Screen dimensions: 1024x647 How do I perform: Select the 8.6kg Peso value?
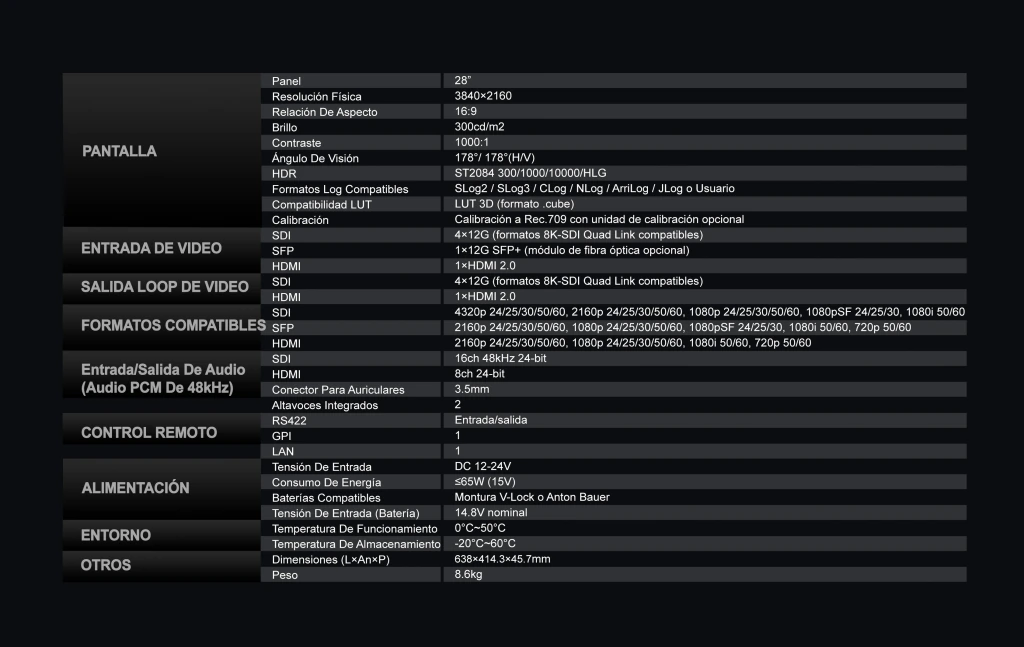[468, 575]
